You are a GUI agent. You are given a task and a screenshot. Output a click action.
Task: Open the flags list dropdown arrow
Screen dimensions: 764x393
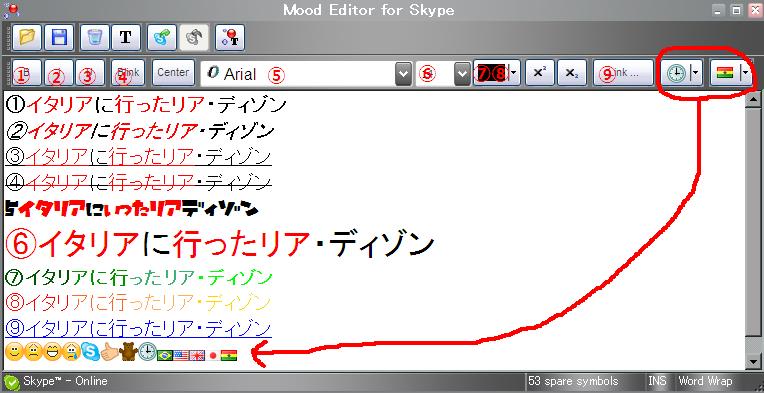click(745, 74)
